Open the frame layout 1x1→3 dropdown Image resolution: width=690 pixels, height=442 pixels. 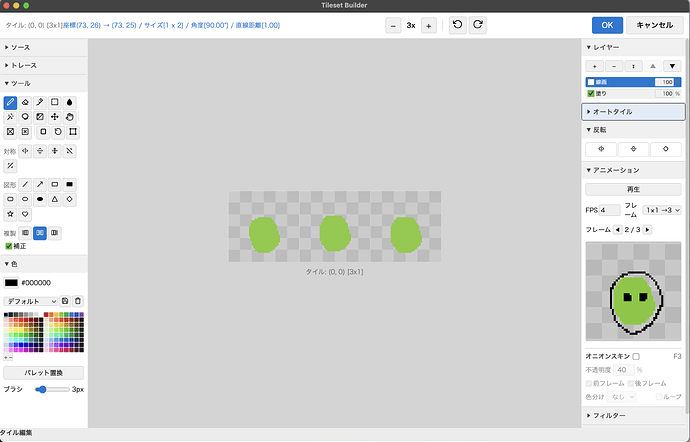[662, 210]
